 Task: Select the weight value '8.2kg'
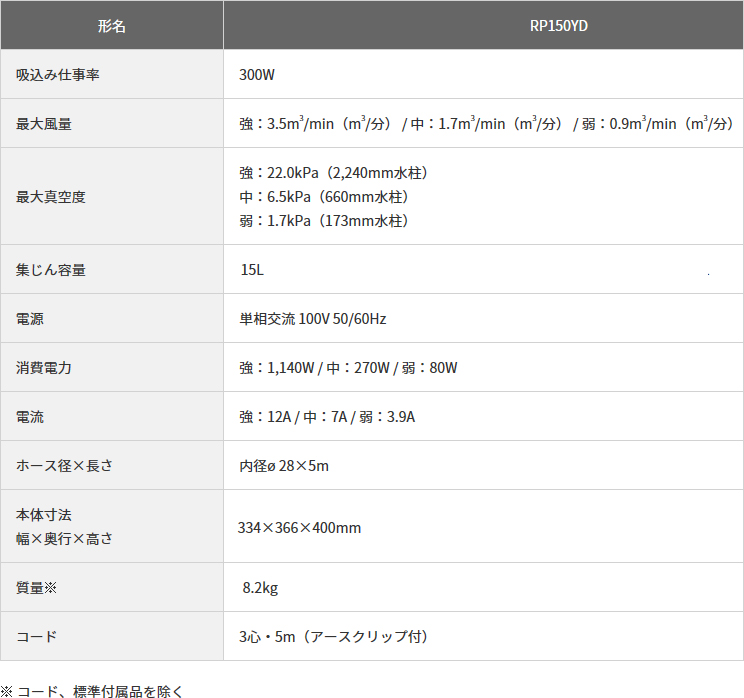point(260,588)
